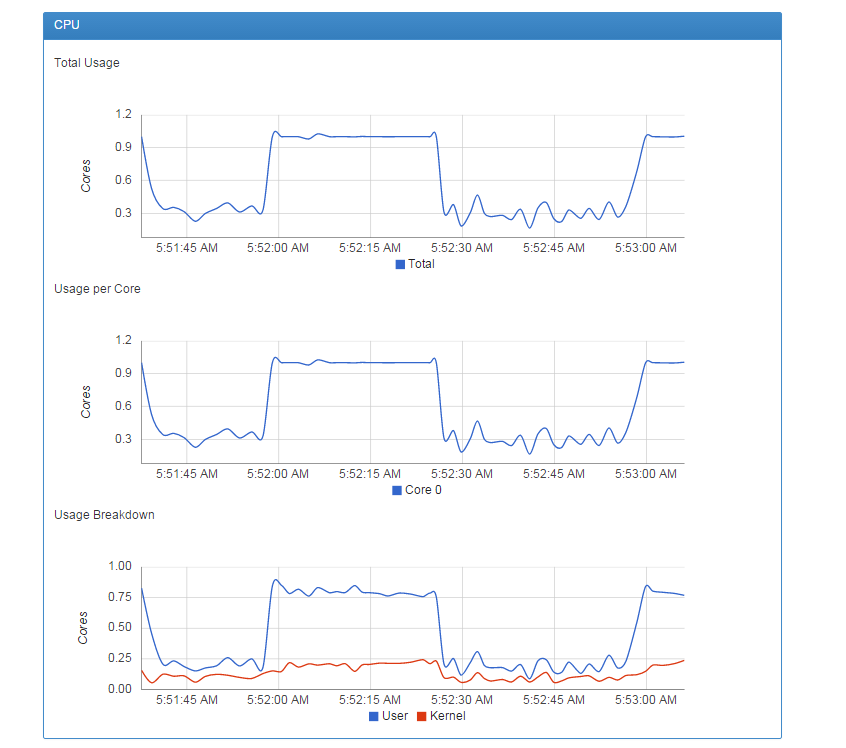Viewport: 846px width, 748px height.
Task: Click the 0.6 axis value in Total Usage chart
Action: (x=124, y=180)
